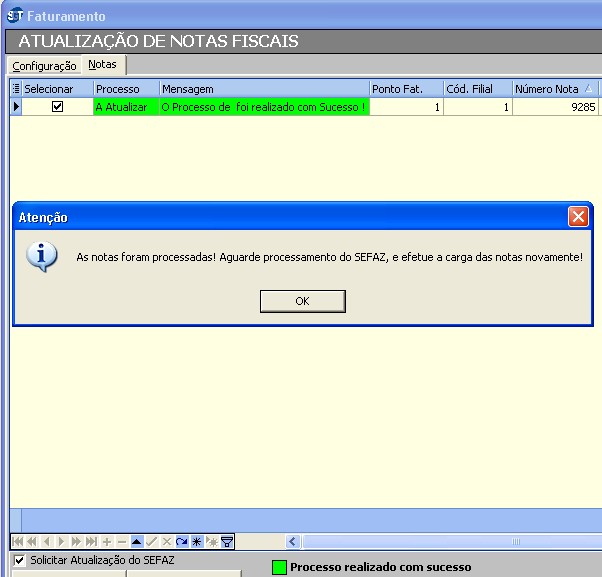The width and height of the screenshot is (602, 577).
Task: Click the blue info icon in dialog
Action: tap(41, 256)
